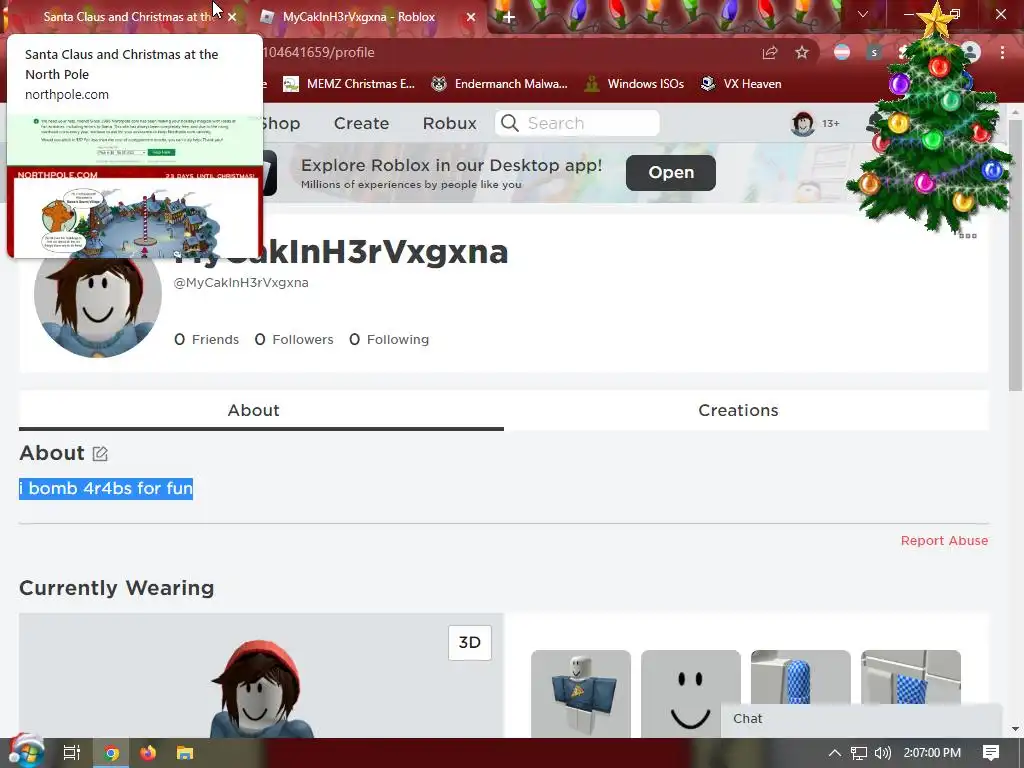Viewport: 1024px width, 768px height.
Task: Click Chrome taskbar icon
Action: click(x=112, y=753)
